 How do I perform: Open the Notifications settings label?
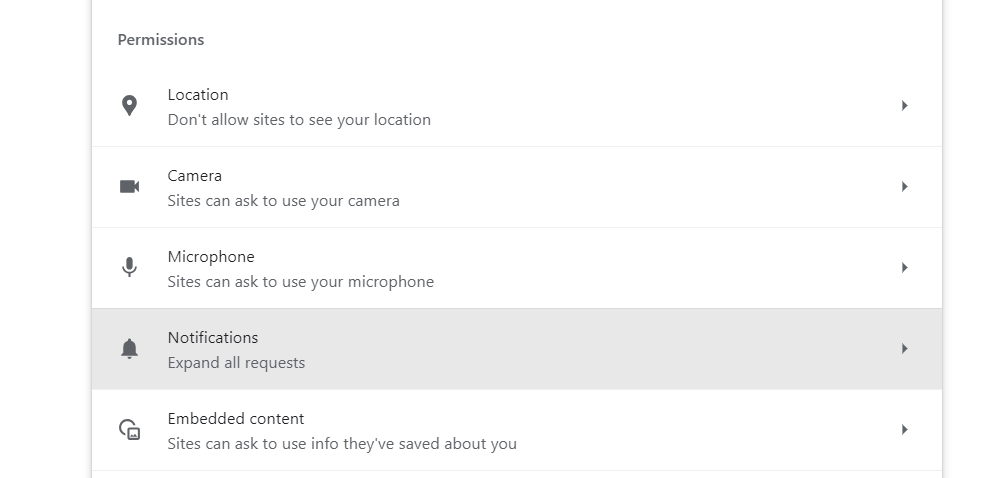coord(213,338)
